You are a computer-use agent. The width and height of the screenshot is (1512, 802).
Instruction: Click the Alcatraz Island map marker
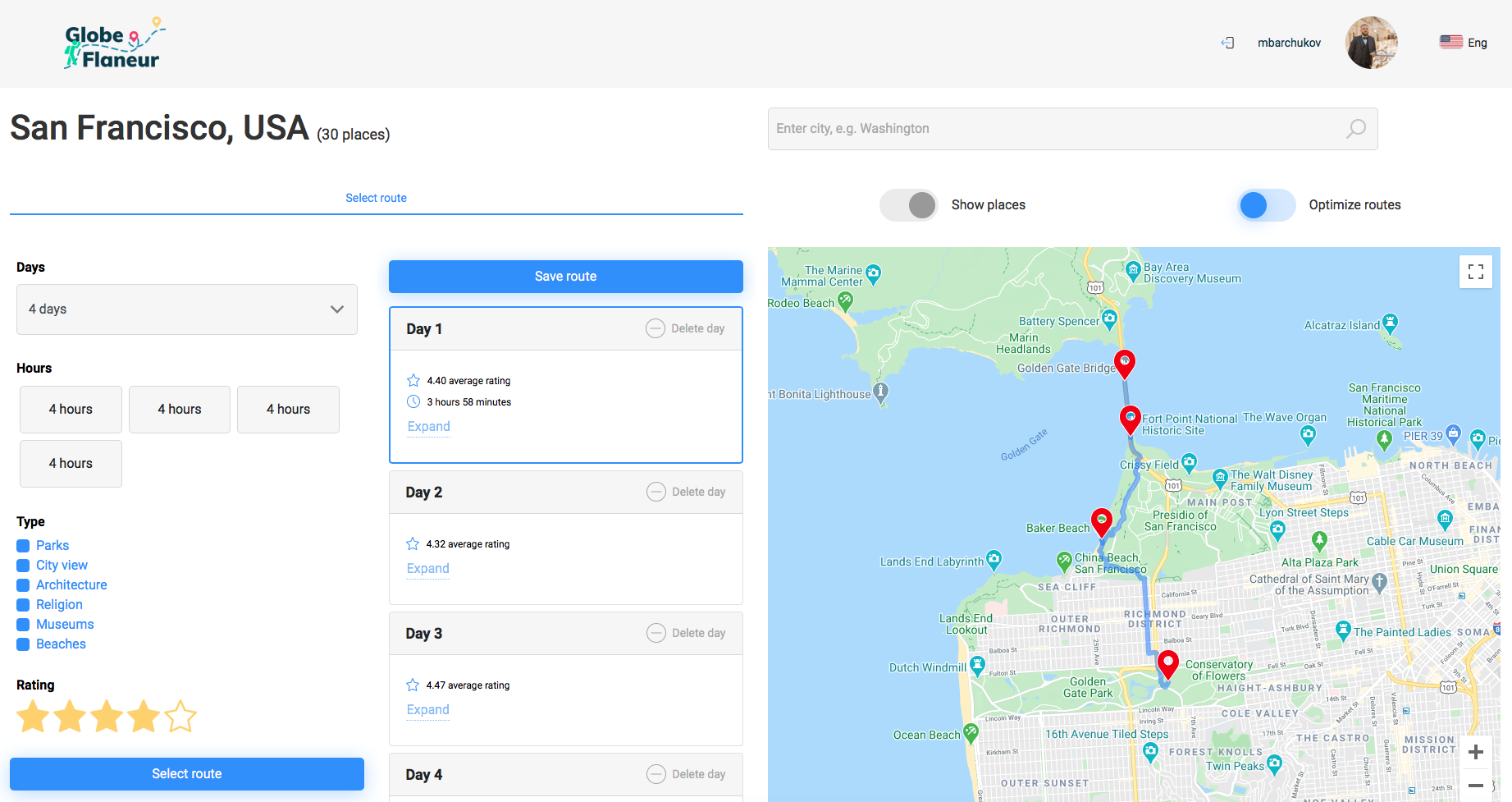pos(1390,323)
